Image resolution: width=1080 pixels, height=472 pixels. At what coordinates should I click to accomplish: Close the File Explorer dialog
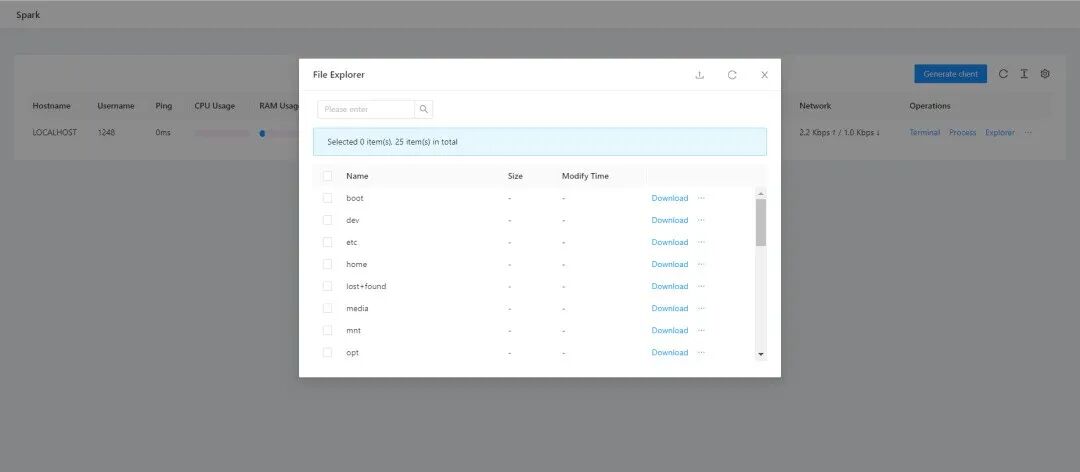click(x=765, y=75)
